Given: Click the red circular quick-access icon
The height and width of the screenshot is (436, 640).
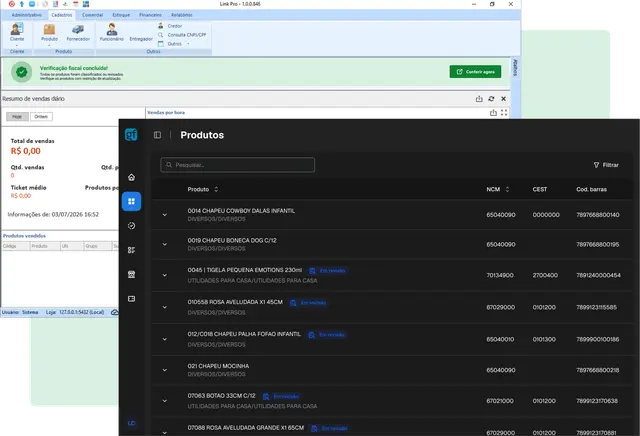Looking at the screenshot, I should [x=12, y=4].
